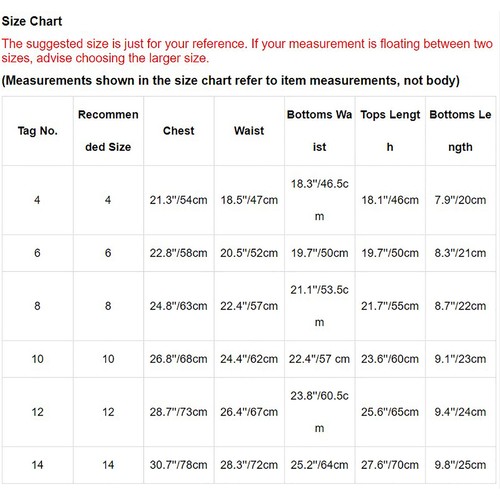The height and width of the screenshot is (500, 500).
Task: Click the 21.3"/54cm chest cell
Action: point(179,200)
